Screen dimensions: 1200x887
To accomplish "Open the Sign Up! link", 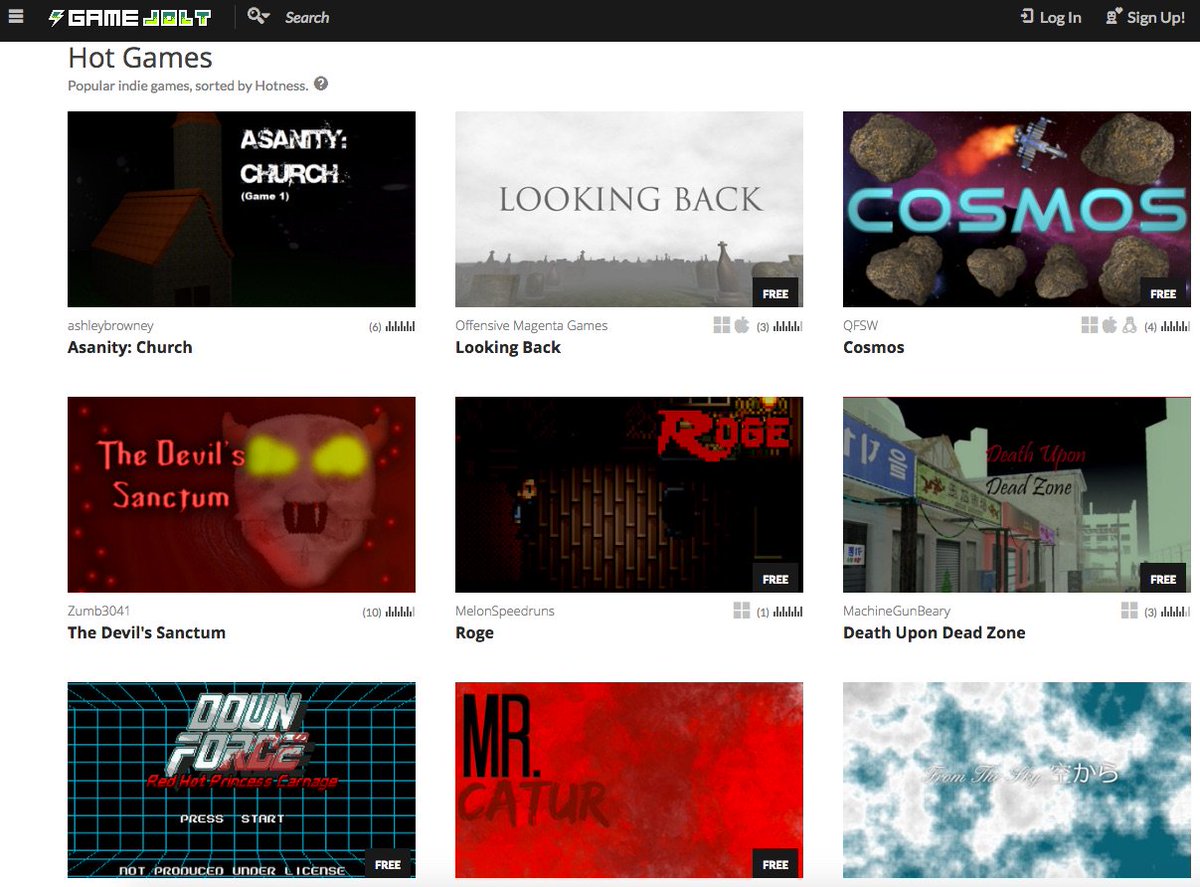I will point(1145,17).
